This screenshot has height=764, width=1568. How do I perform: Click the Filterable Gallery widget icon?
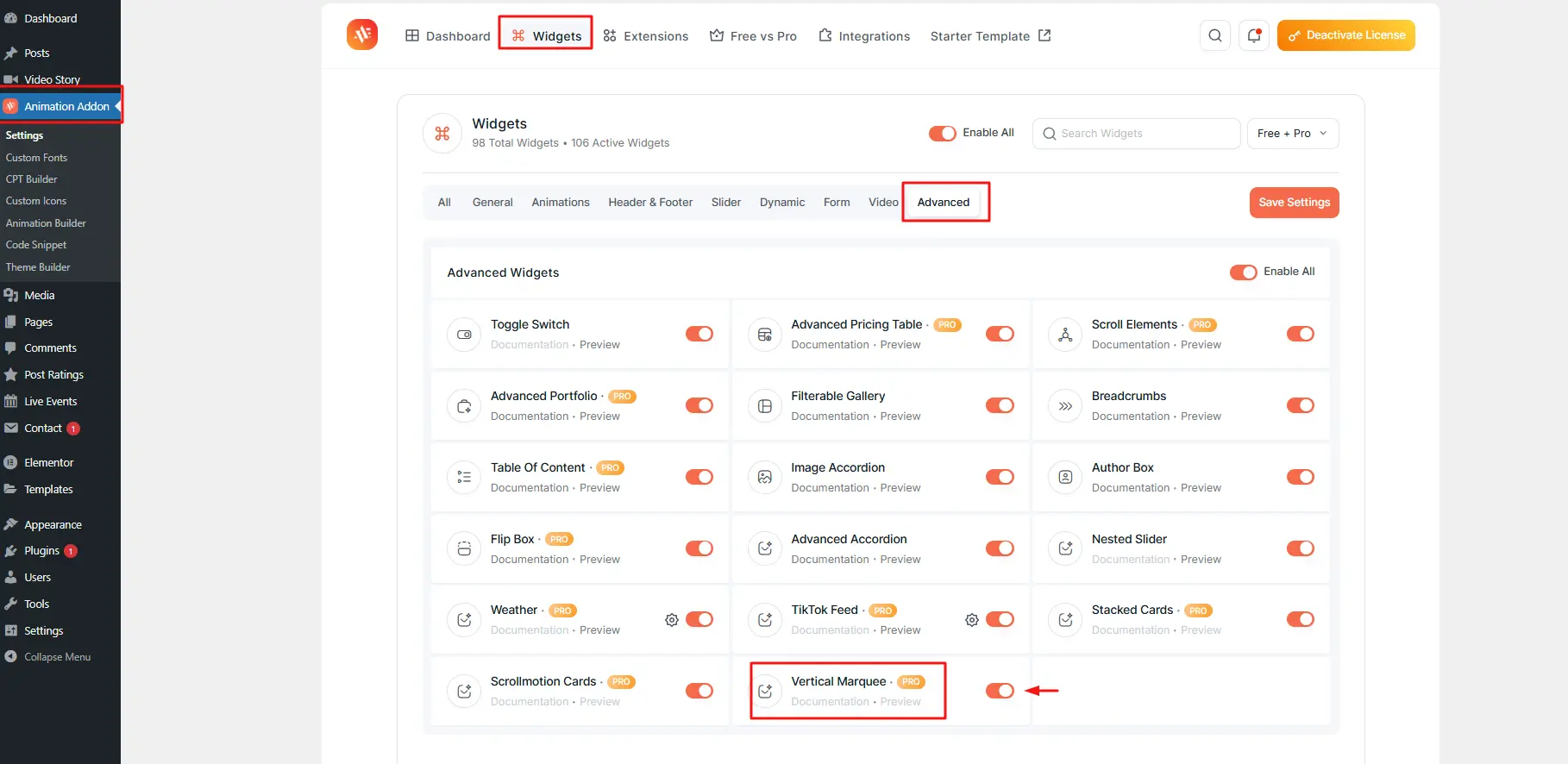point(765,406)
